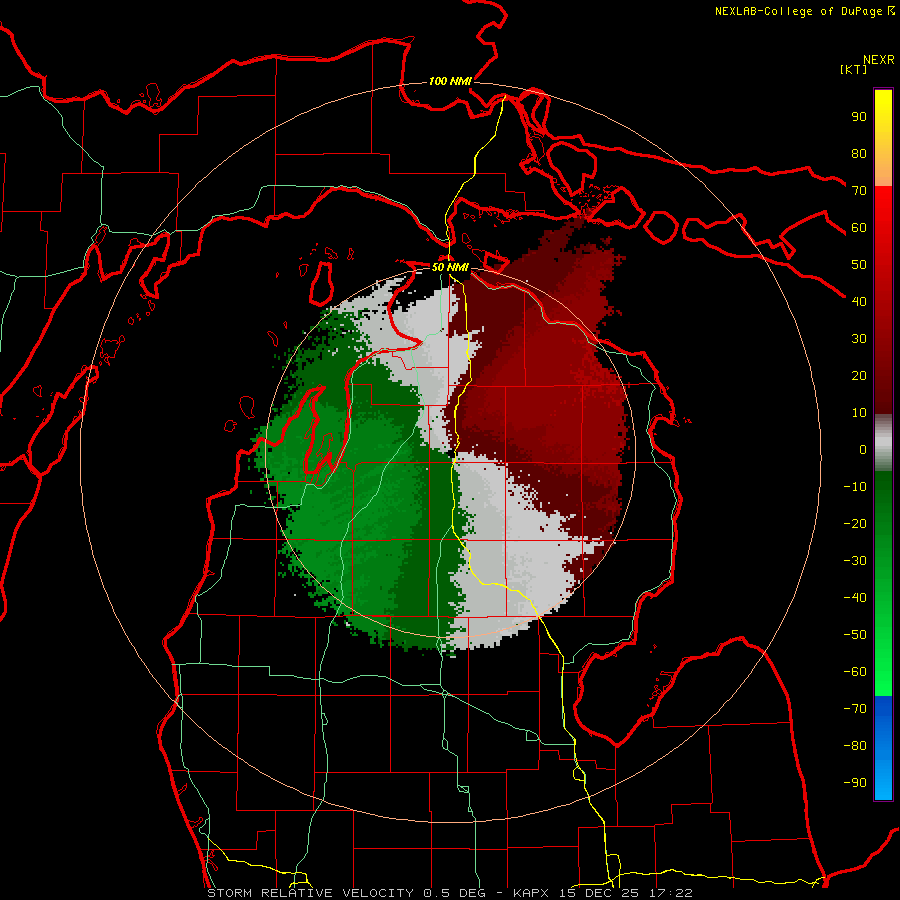Click the [KT] units label

(853, 69)
